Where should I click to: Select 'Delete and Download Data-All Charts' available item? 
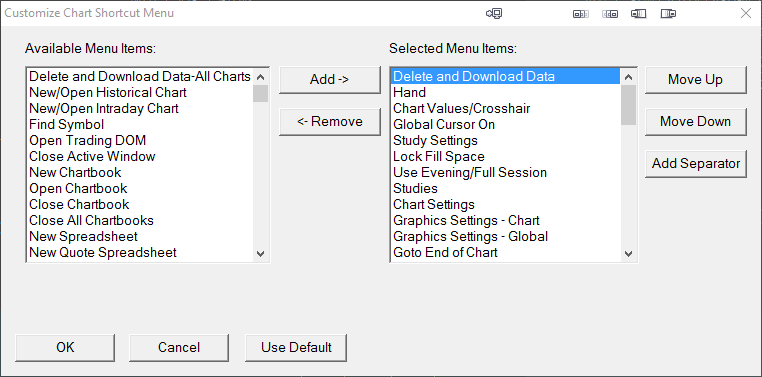point(140,77)
